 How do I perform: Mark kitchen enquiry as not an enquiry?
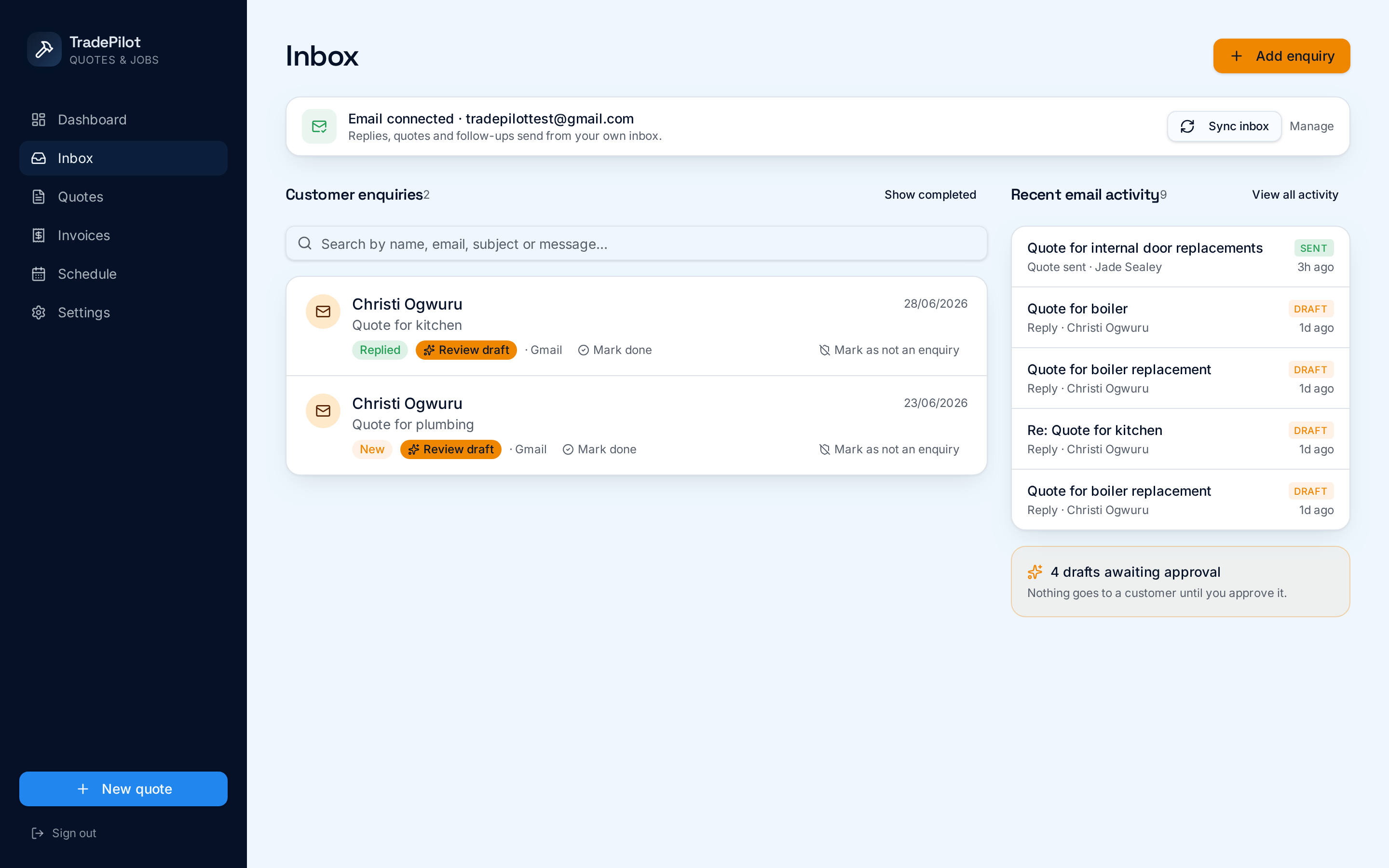pyautogui.click(x=888, y=350)
